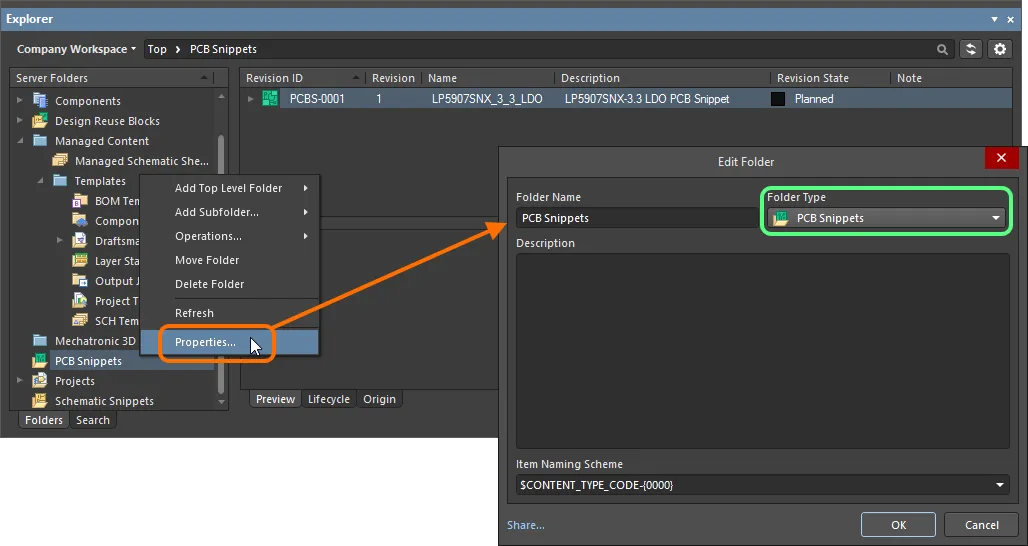Expand the Projects tree node

tap(20, 381)
